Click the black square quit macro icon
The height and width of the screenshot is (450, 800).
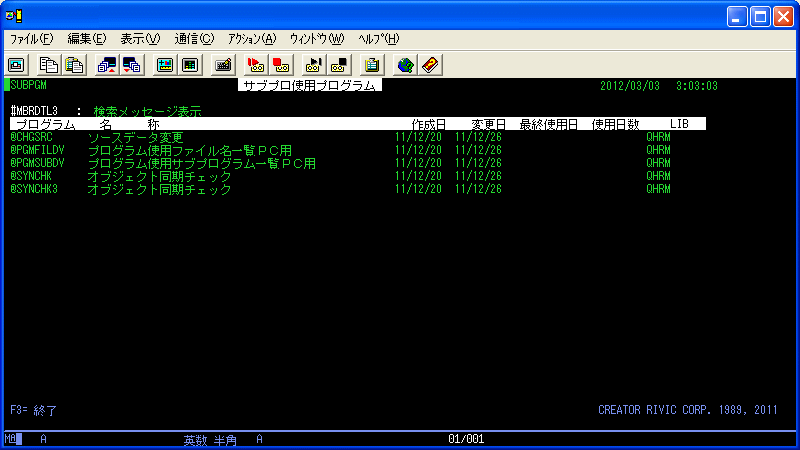point(339,65)
